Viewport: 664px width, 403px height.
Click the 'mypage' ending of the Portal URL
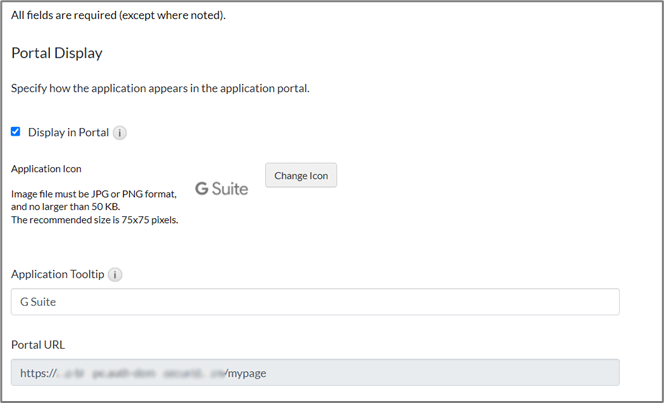tap(246, 373)
